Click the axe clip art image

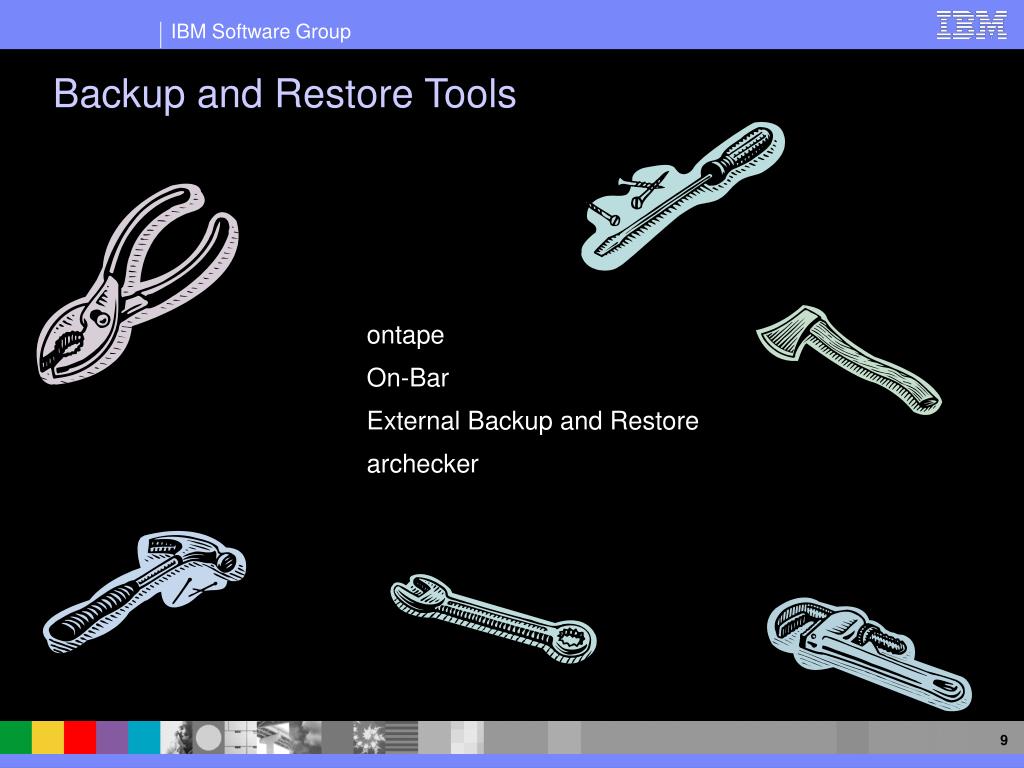[x=849, y=359]
